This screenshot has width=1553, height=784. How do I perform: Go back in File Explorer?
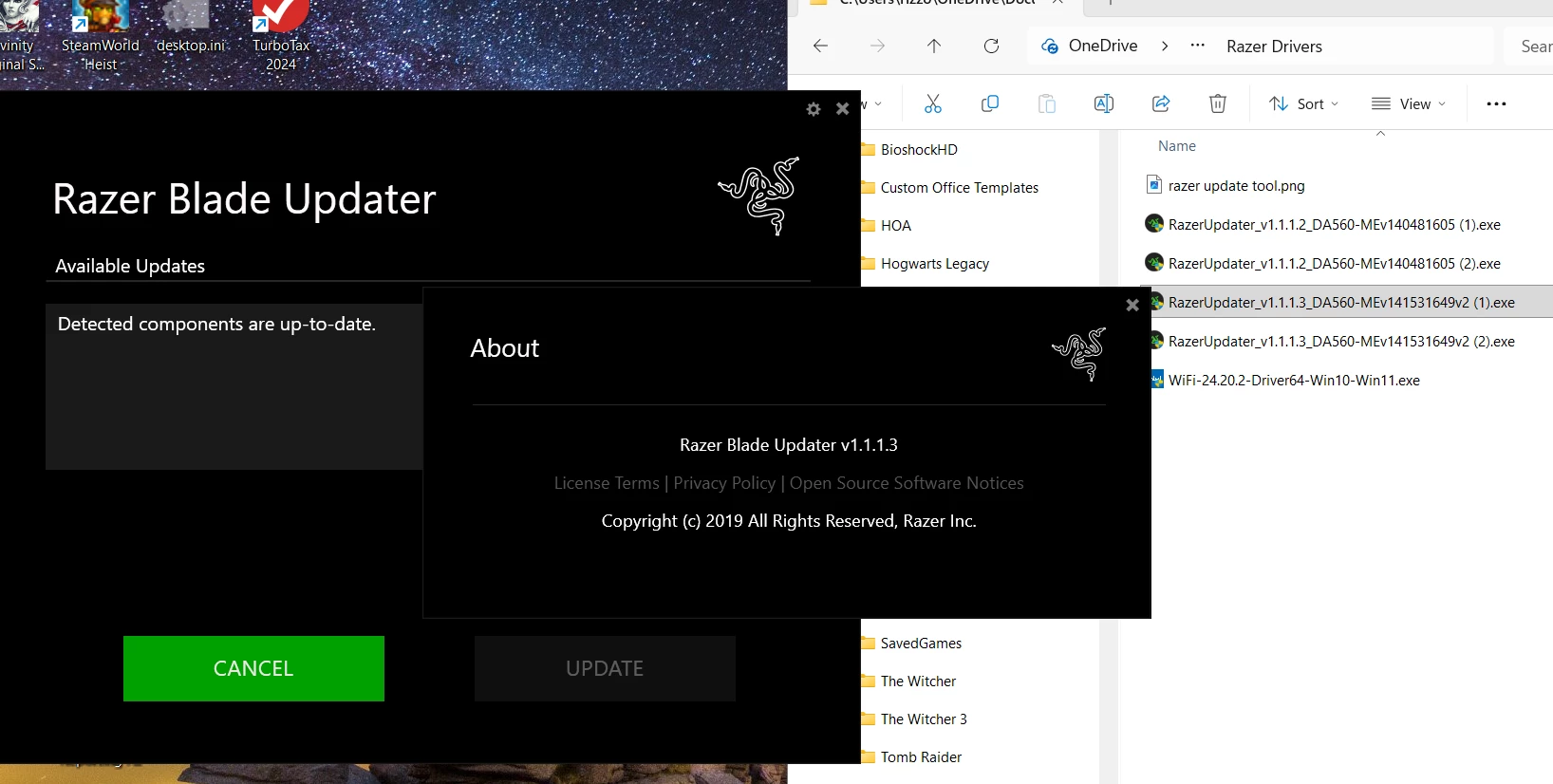coord(821,46)
